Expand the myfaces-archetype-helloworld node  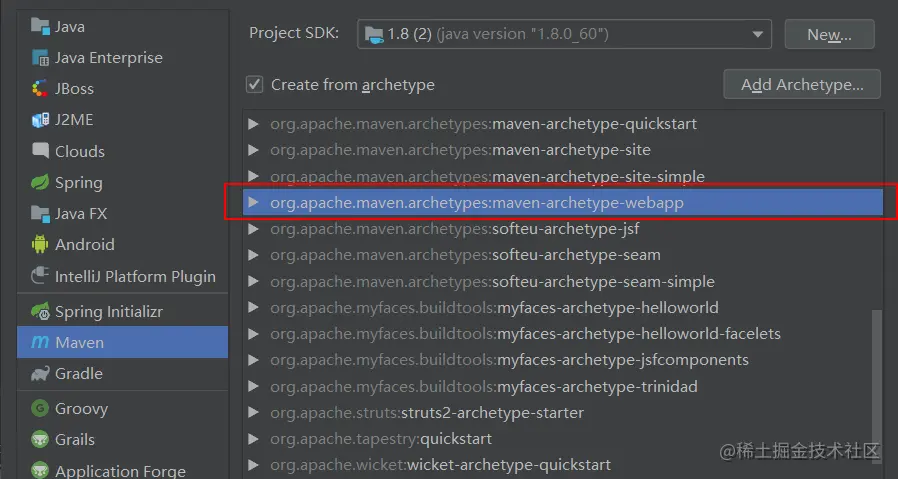(x=253, y=308)
